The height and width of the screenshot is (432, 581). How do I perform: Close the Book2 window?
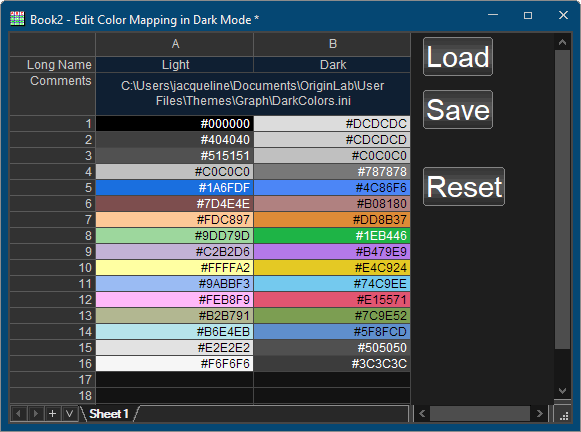563,15
